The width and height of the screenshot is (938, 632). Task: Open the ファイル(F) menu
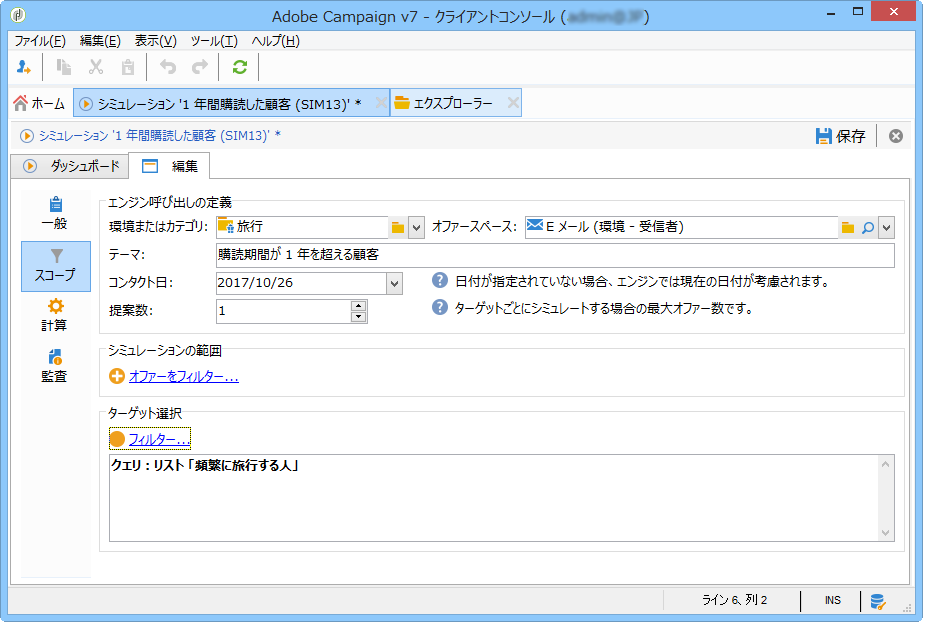[39, 41]
